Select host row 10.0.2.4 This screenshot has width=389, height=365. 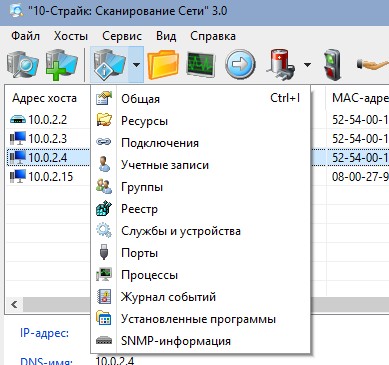click(48, 157)
